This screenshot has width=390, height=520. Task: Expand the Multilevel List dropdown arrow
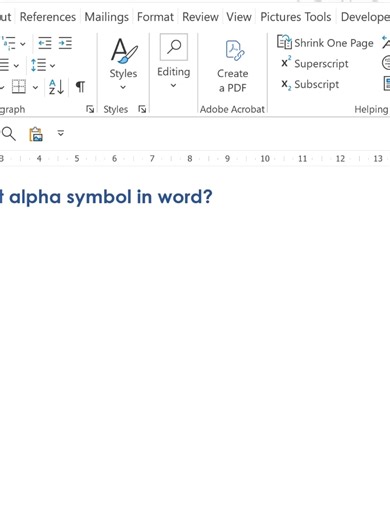click(x=23, y=44)
